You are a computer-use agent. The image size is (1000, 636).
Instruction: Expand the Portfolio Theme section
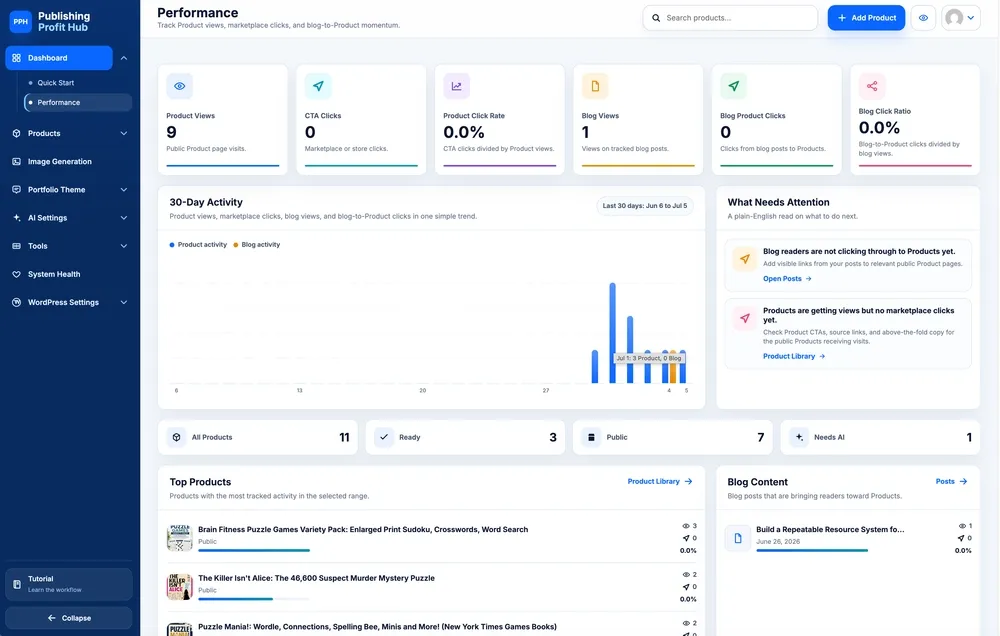pyautogui.click(x=124, y=189)
